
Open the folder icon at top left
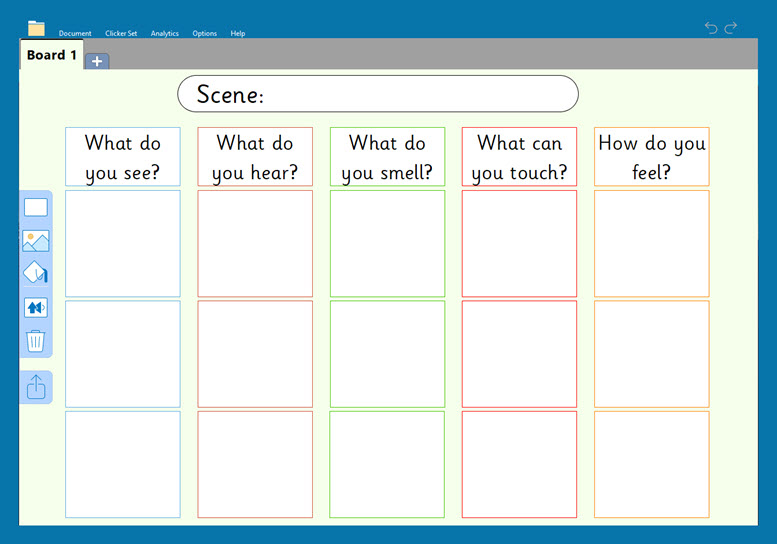point(37,28)
